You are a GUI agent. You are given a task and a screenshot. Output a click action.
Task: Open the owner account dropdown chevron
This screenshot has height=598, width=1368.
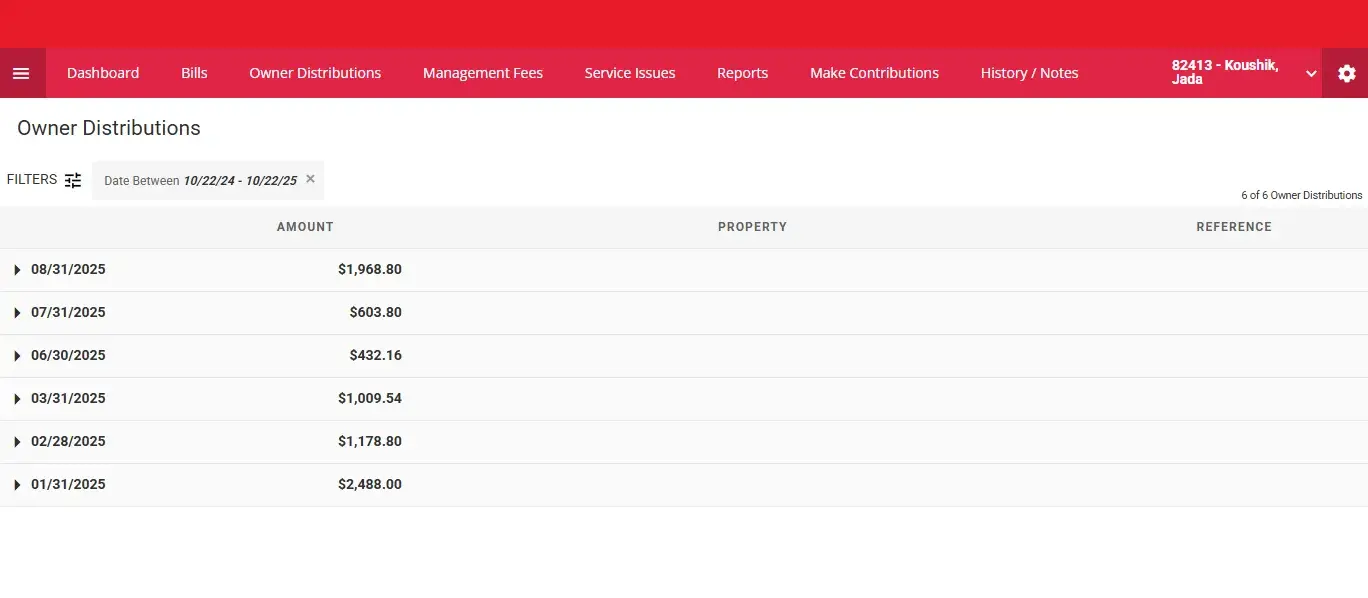1310,74
